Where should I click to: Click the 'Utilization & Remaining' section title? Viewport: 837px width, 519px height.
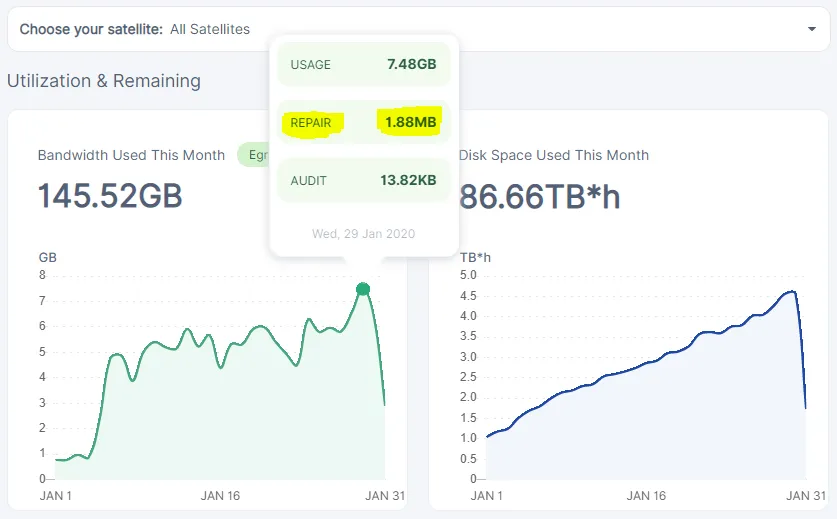point(104,81)
